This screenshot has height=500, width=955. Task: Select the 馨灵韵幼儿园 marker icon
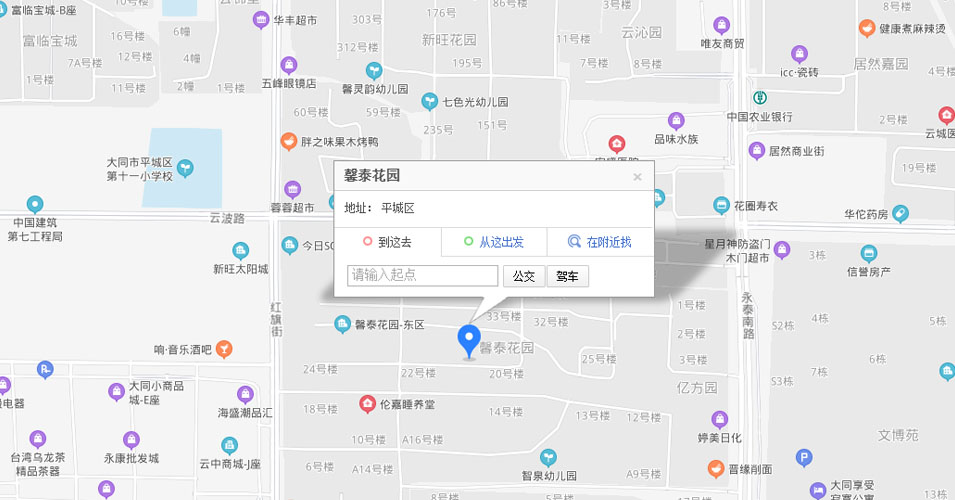click(374, 71)
